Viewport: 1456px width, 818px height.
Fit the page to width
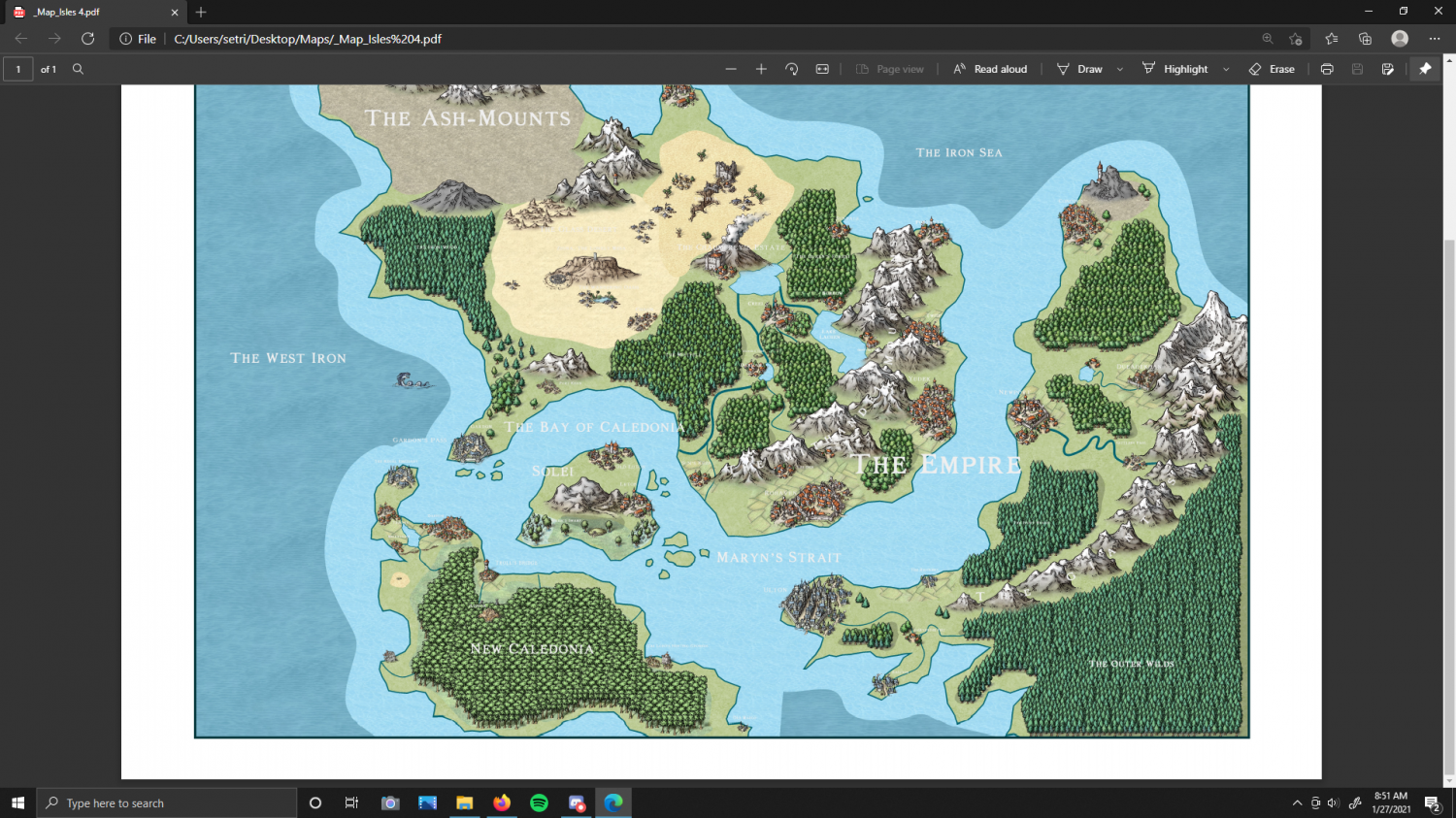tap(822, 69)
